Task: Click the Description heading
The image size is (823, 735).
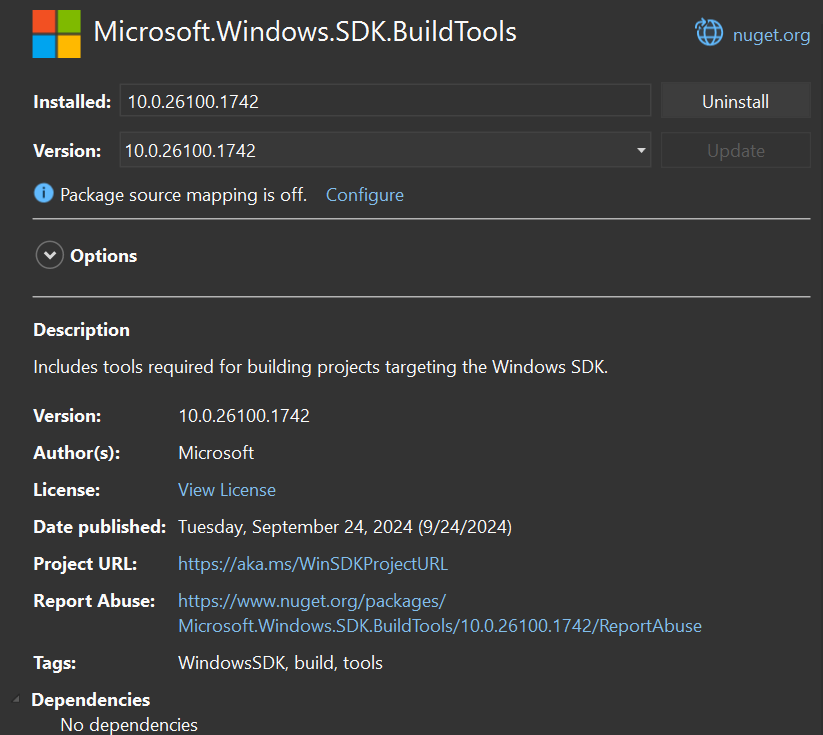Action: click(81, 330)
